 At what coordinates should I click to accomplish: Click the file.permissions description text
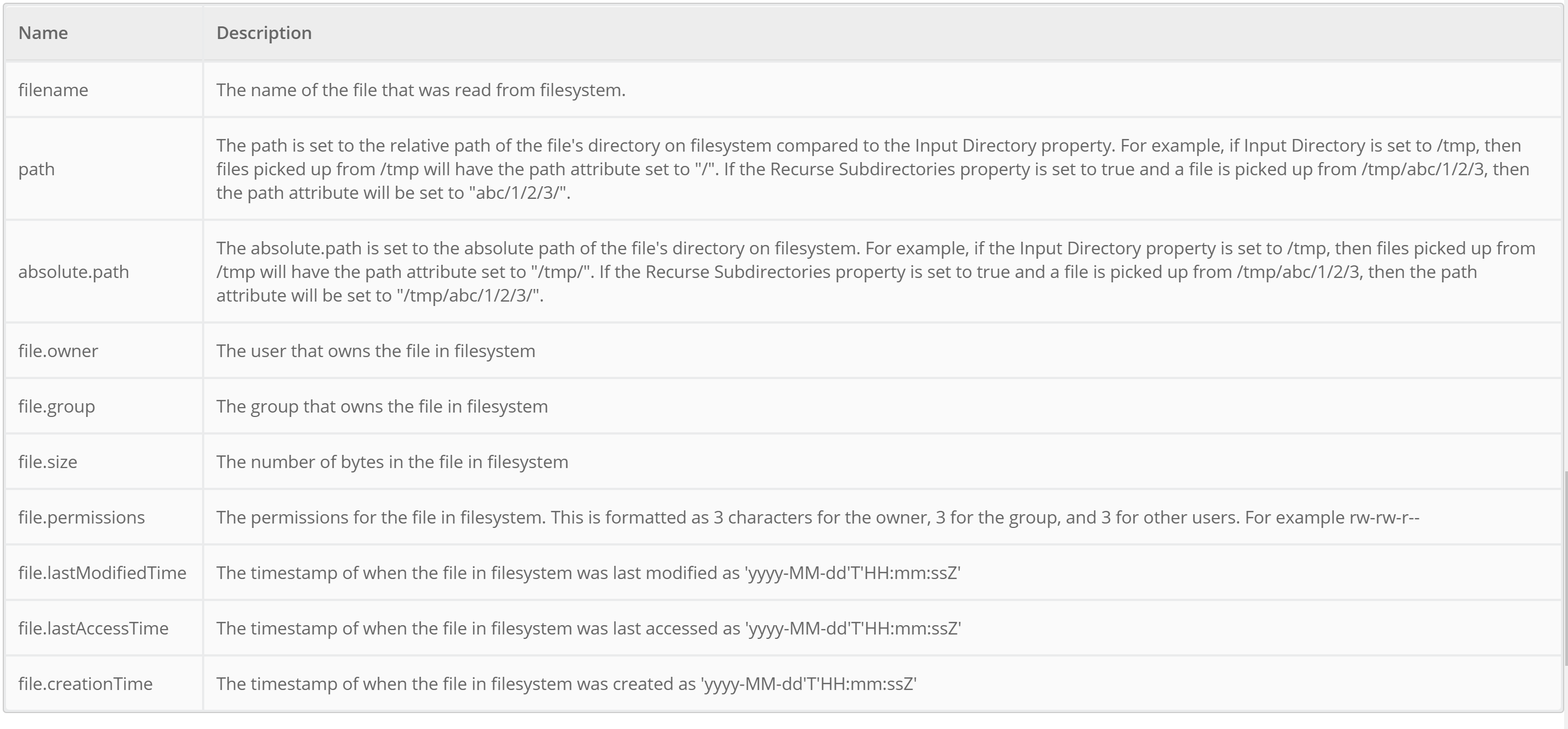coord(817,517)
